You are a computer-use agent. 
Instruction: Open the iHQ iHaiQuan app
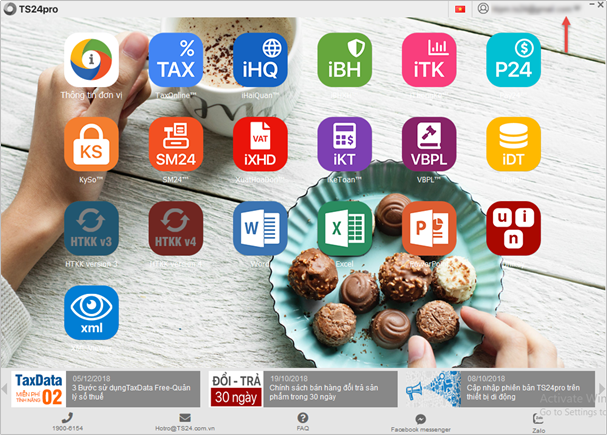click(x=260, y=60)
